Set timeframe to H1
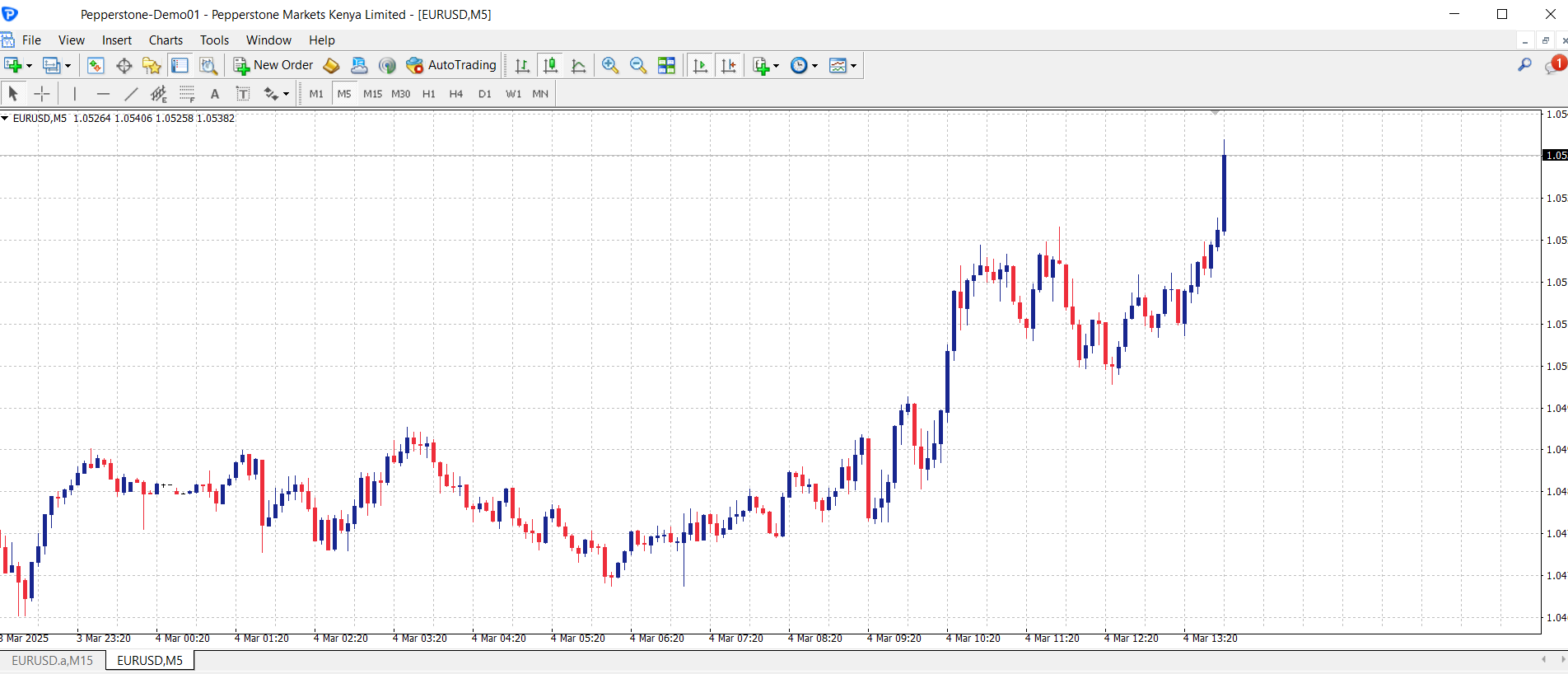This screenshot has height=674, width=1568. tap(428, 94)
